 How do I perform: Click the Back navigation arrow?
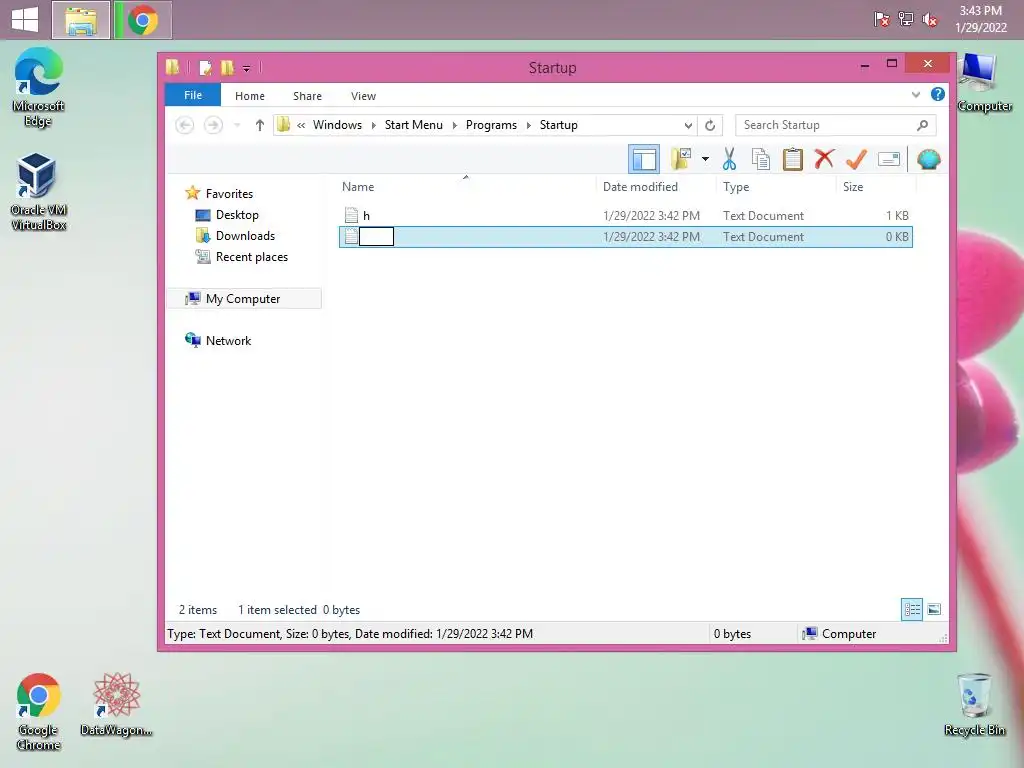pyautogui.click(x=185, y=125)
